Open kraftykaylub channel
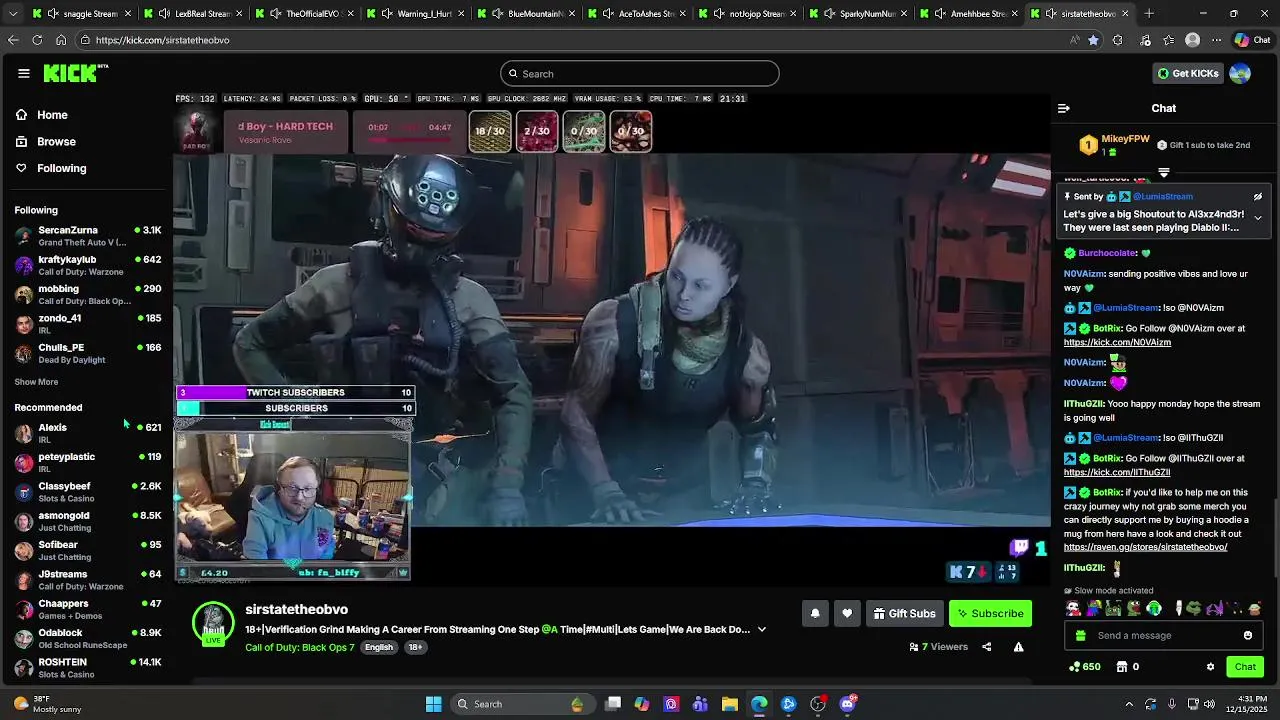The width and height of the screenshot is (1280, 720). pos(88,265)
